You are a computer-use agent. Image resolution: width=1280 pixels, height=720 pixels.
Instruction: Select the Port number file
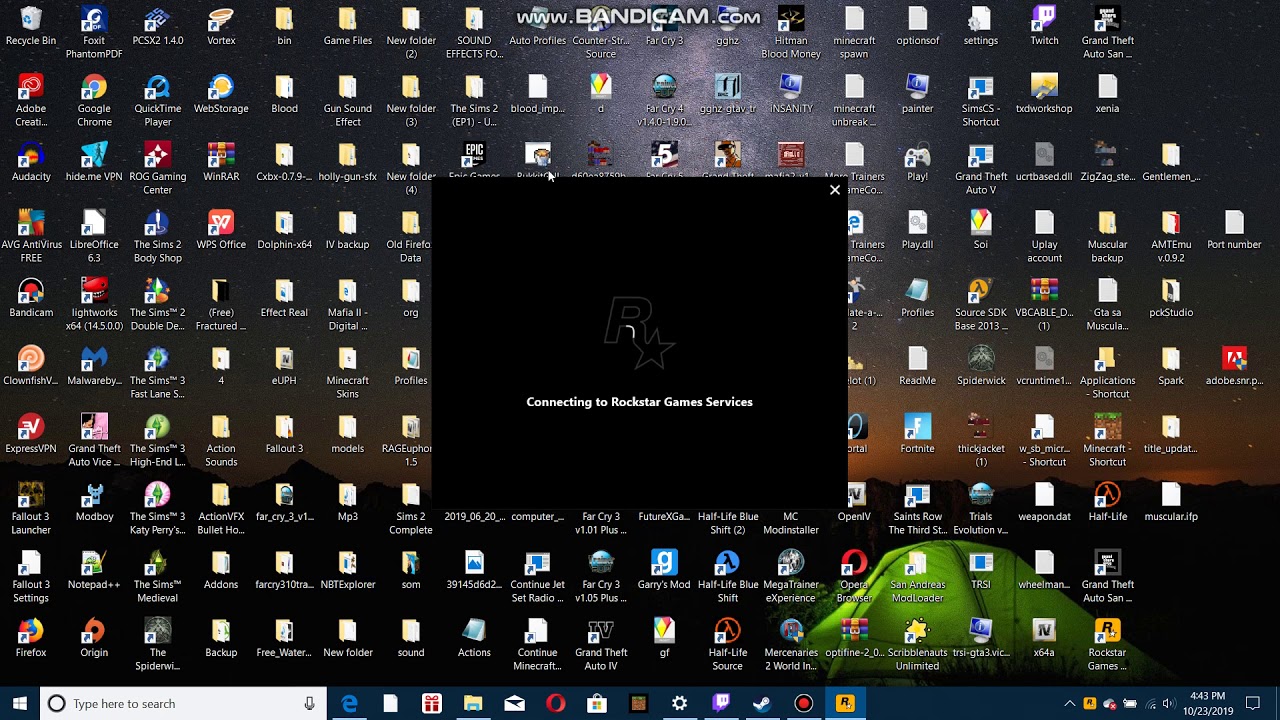point(1234,231)
